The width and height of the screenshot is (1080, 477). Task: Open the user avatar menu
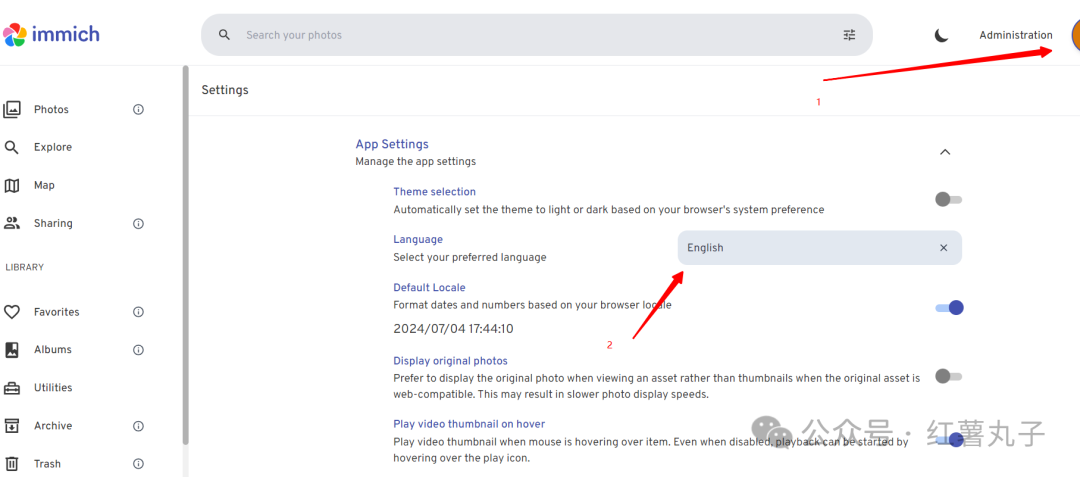(x=1075, y=34)
